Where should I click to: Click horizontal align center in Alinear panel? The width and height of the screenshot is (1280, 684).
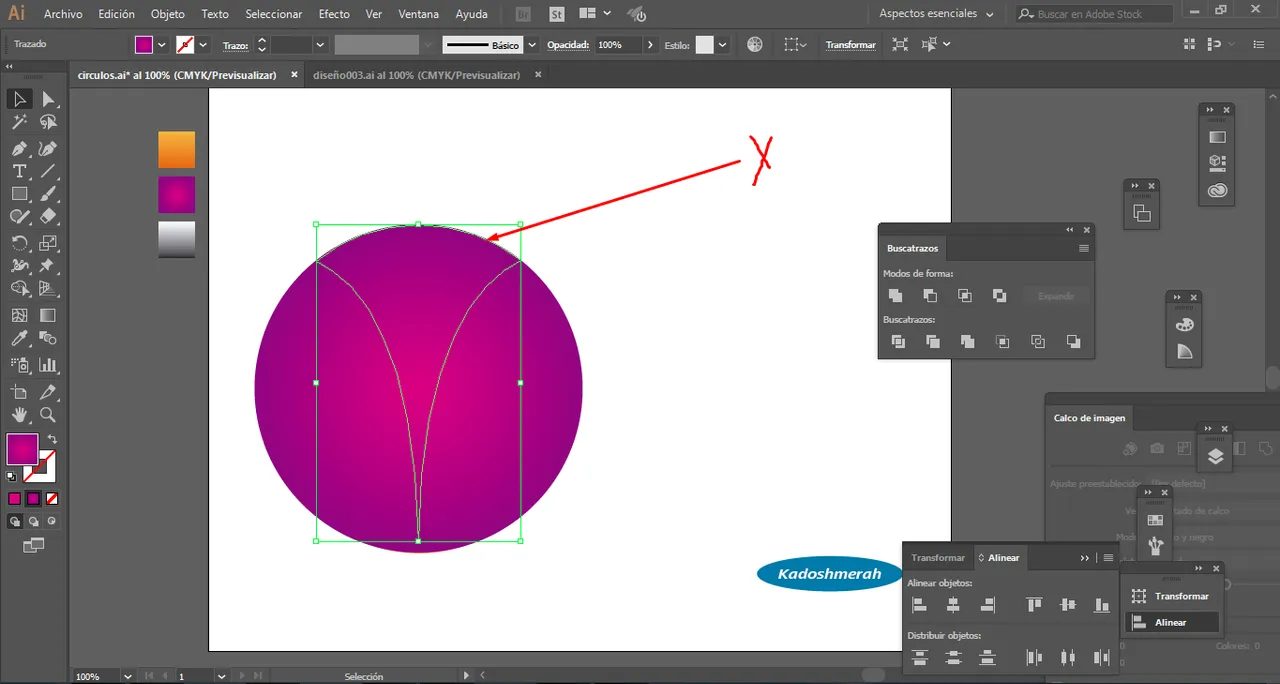point(953,604)
